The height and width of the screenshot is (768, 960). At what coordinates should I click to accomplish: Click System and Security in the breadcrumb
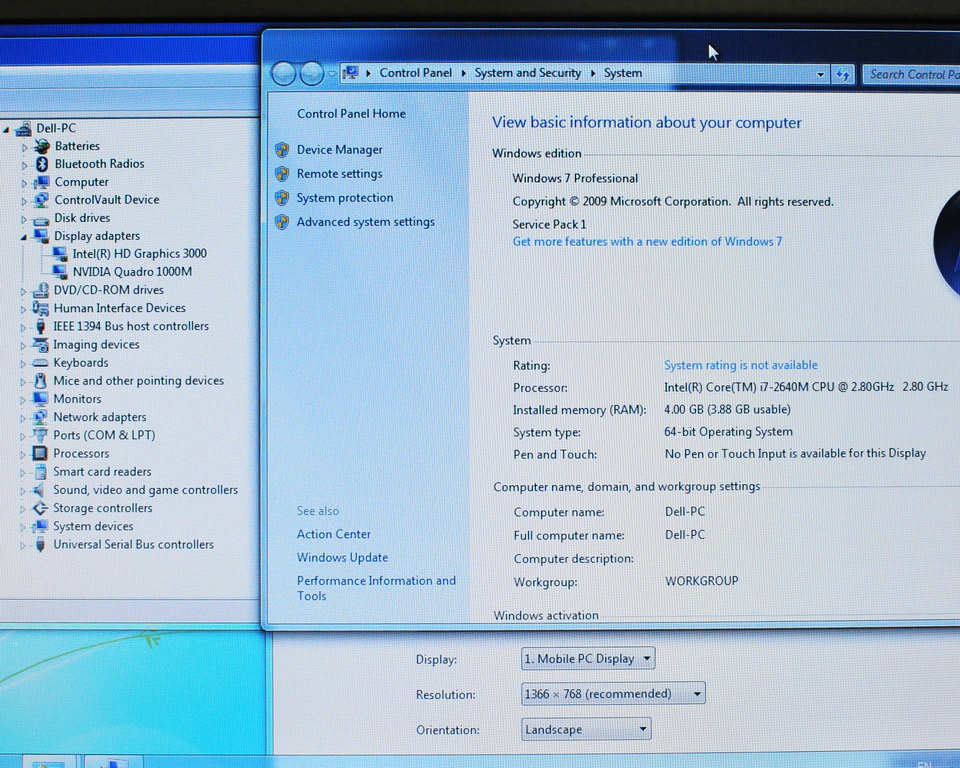[528, 73]
